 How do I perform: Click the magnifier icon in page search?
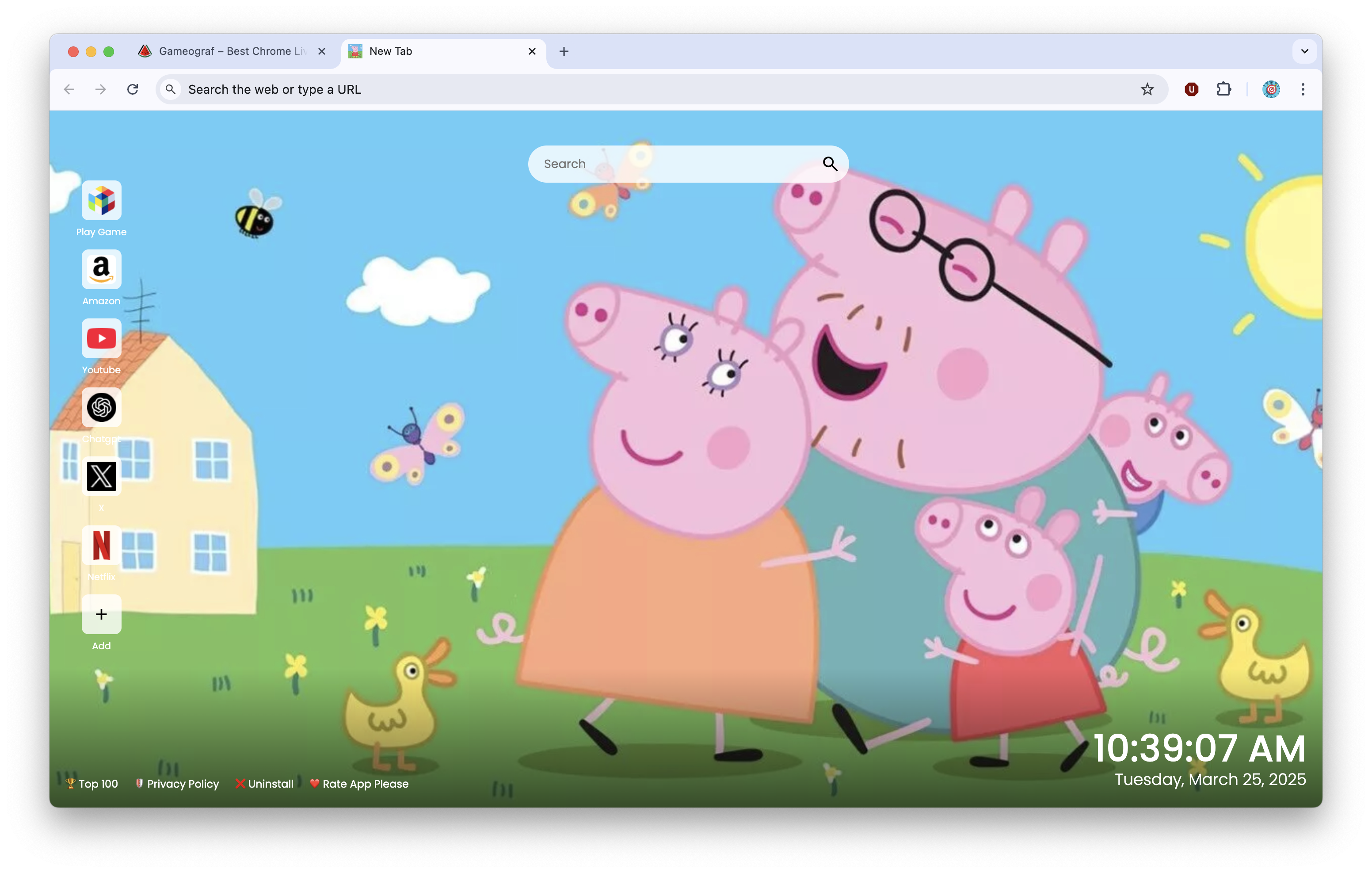coord(830,164)
